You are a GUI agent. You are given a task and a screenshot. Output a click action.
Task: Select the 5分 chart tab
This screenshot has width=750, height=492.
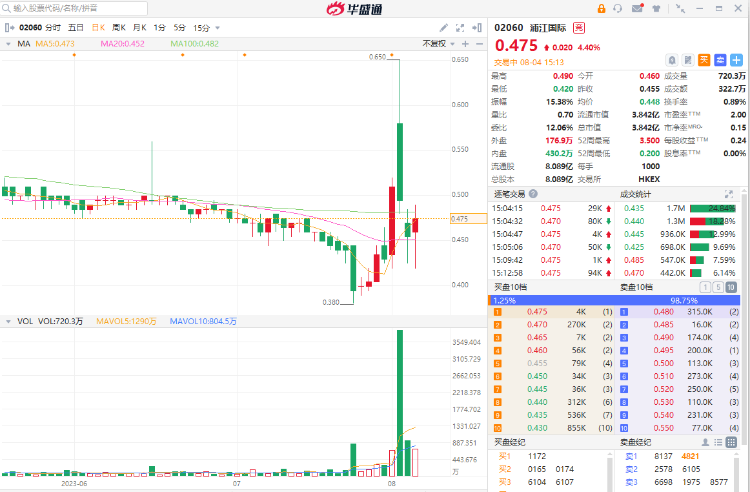[x=179, y=28]
